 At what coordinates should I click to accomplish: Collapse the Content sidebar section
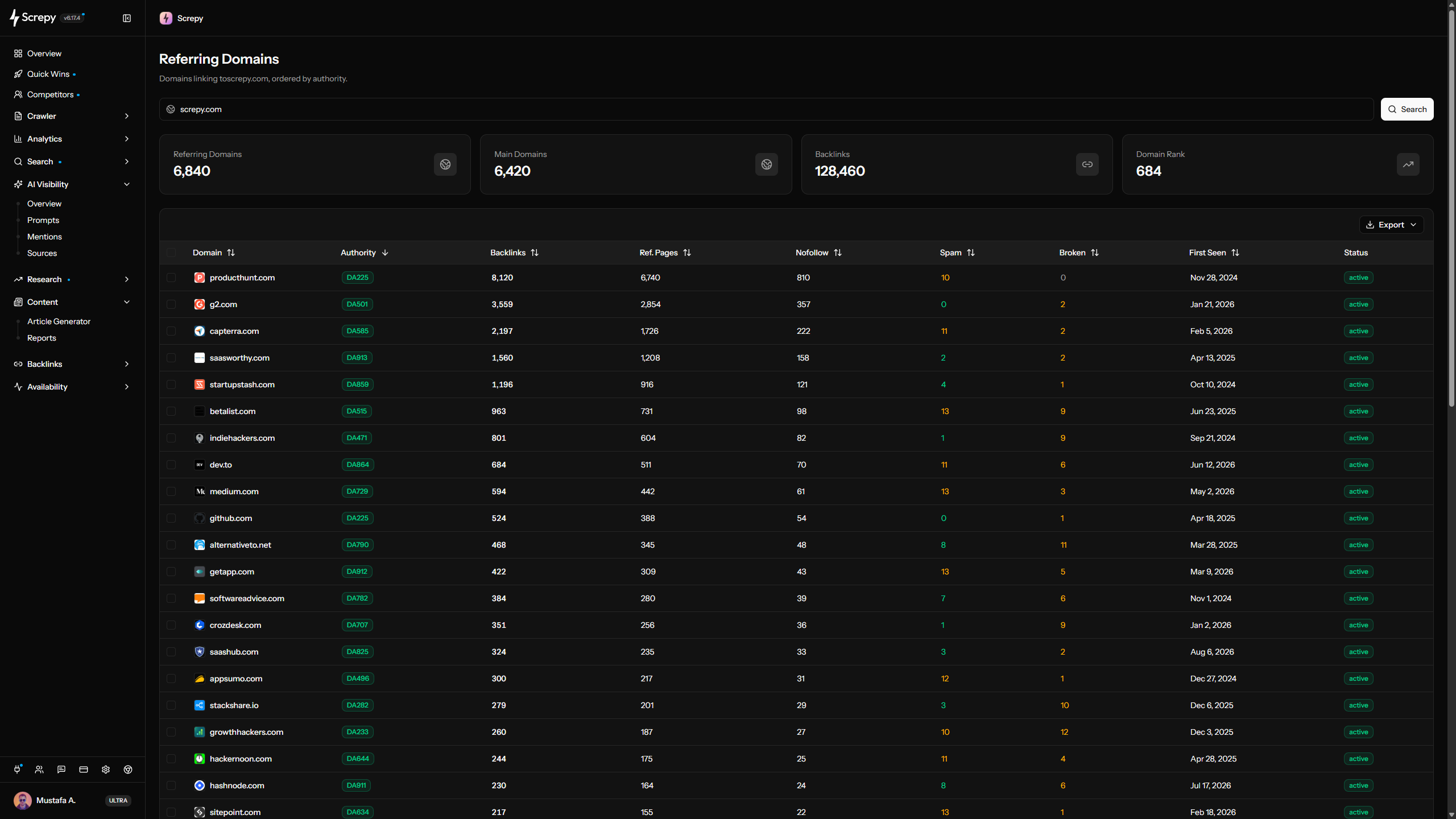click(72, 302)
